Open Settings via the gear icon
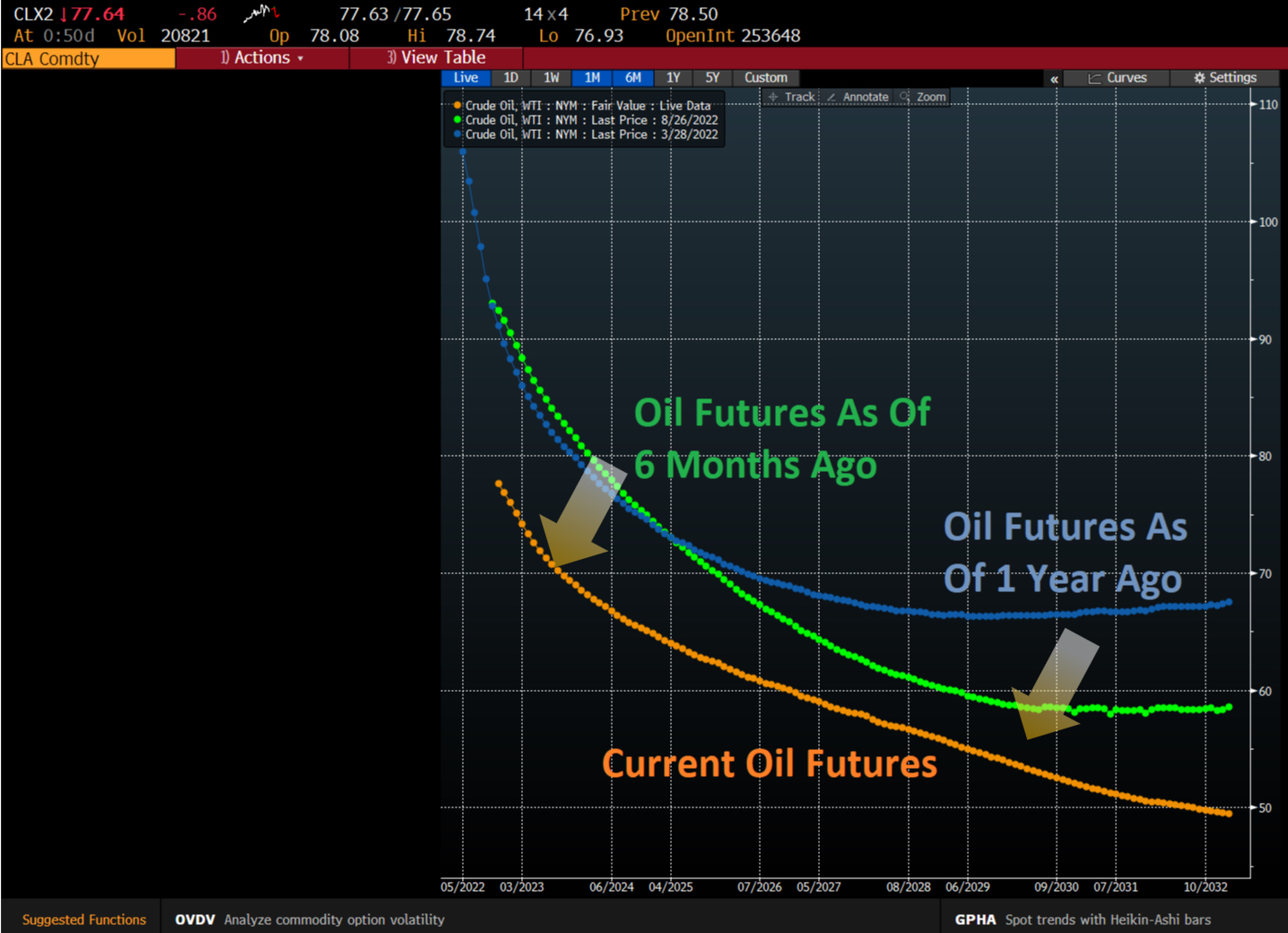This screenshot has height=933, width=1288. pyautogui.click(x=1199, y=78)
